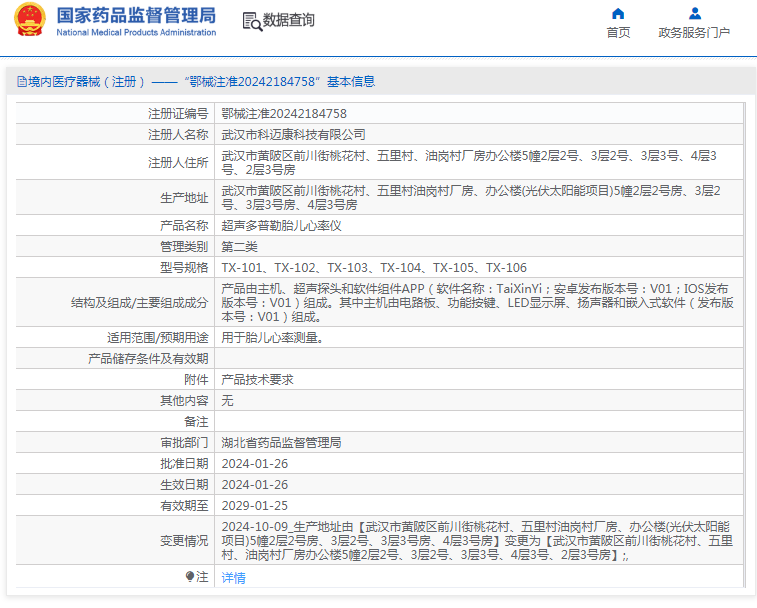Viewport: 757px width, 608px height.
Task: Select approval department 湖北省药品监督管理局
Action: 281,442
